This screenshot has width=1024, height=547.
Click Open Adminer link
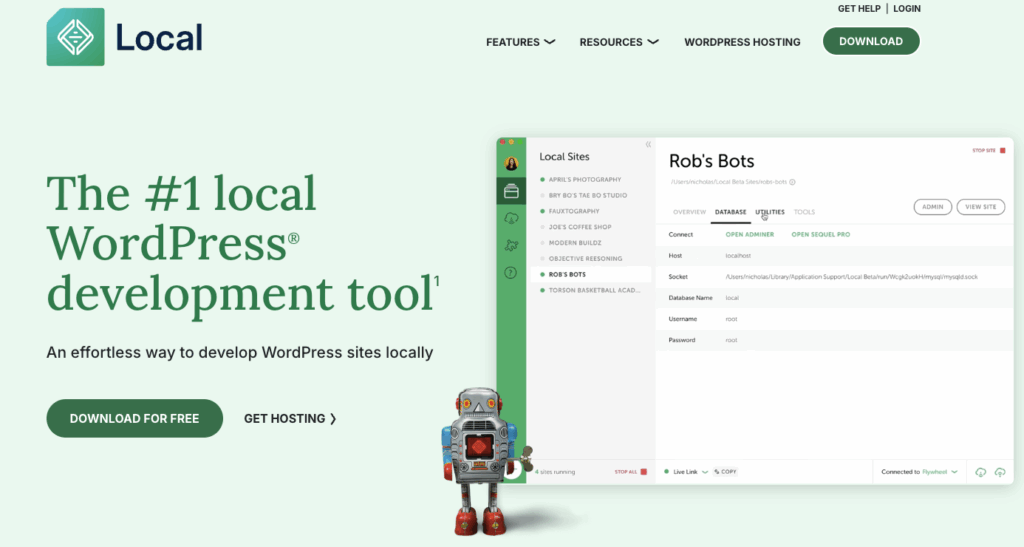coord(750,234)
